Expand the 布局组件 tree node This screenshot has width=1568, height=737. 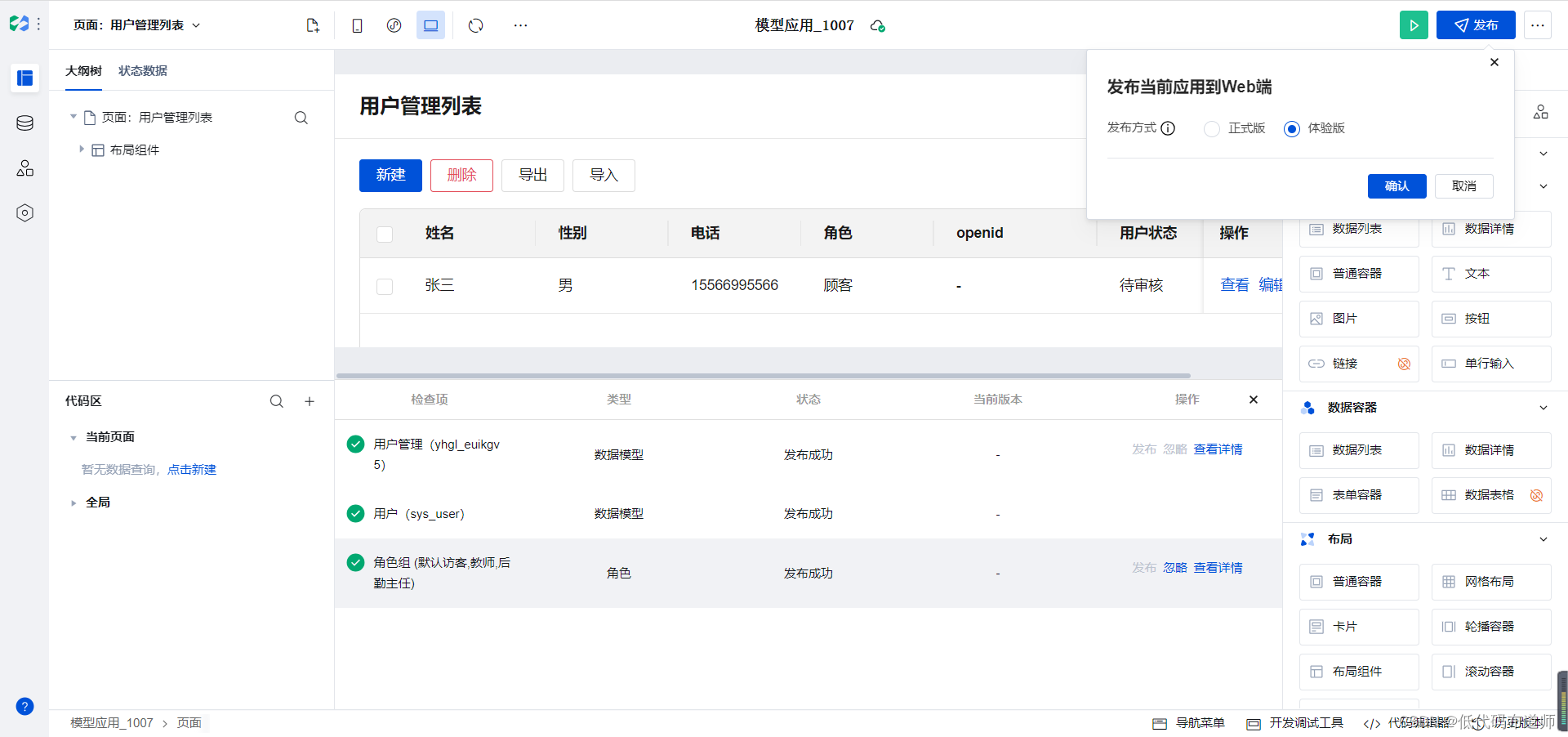coord(82,150)
